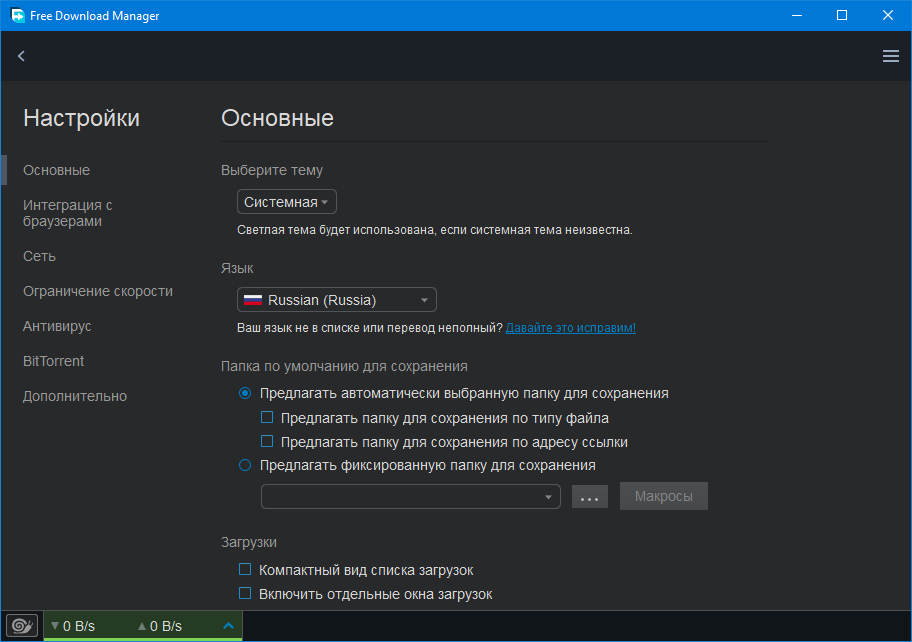912x642 pixels.
Task: Click the Давайте это исправим! link
Action: (x=571, y=328)
